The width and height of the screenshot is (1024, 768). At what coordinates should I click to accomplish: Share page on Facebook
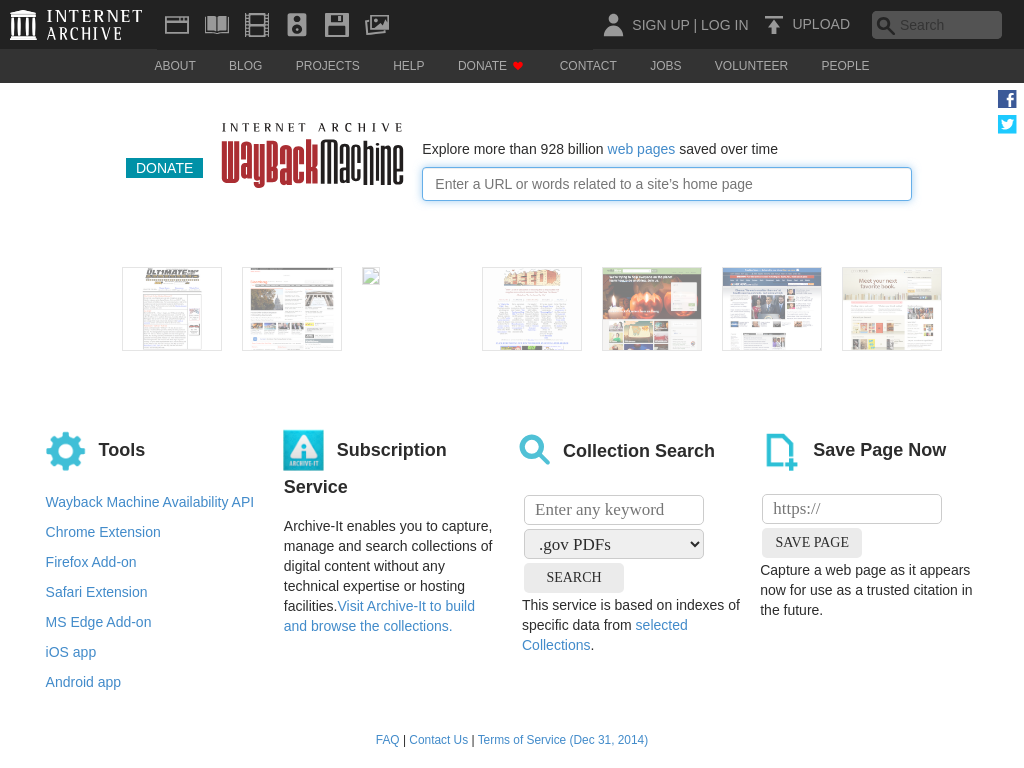(x=1007, y=99)
